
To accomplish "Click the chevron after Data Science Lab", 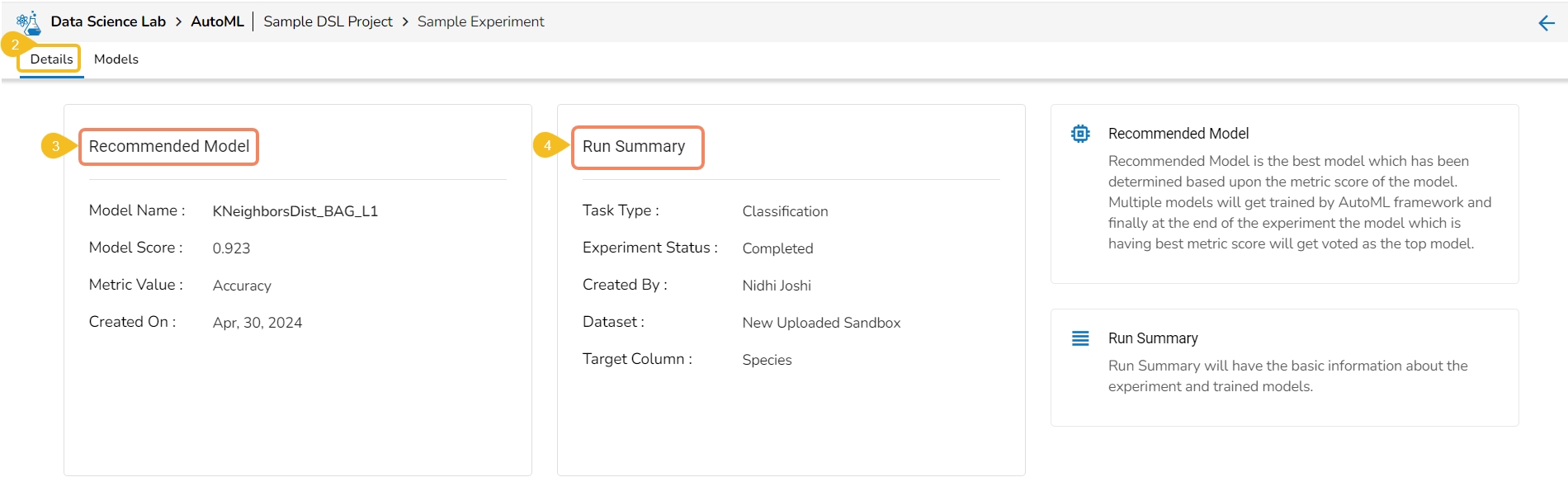I will [178, 22].
